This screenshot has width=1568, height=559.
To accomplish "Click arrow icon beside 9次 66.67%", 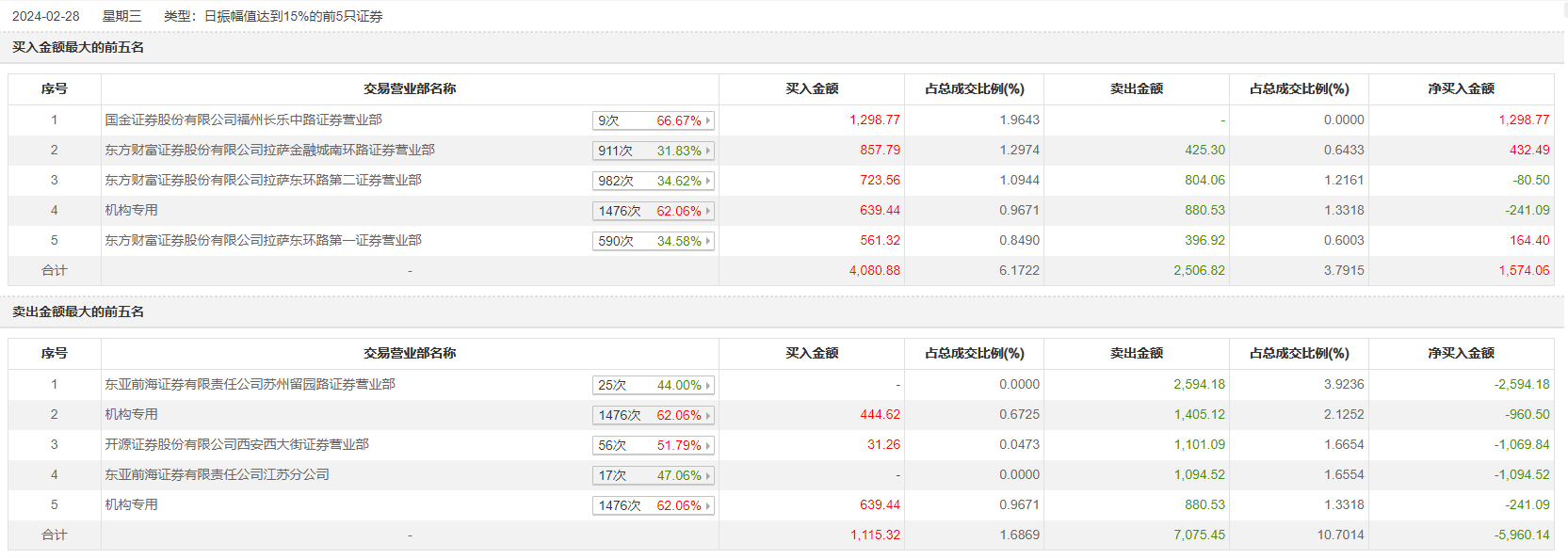I will click(708, 120).
